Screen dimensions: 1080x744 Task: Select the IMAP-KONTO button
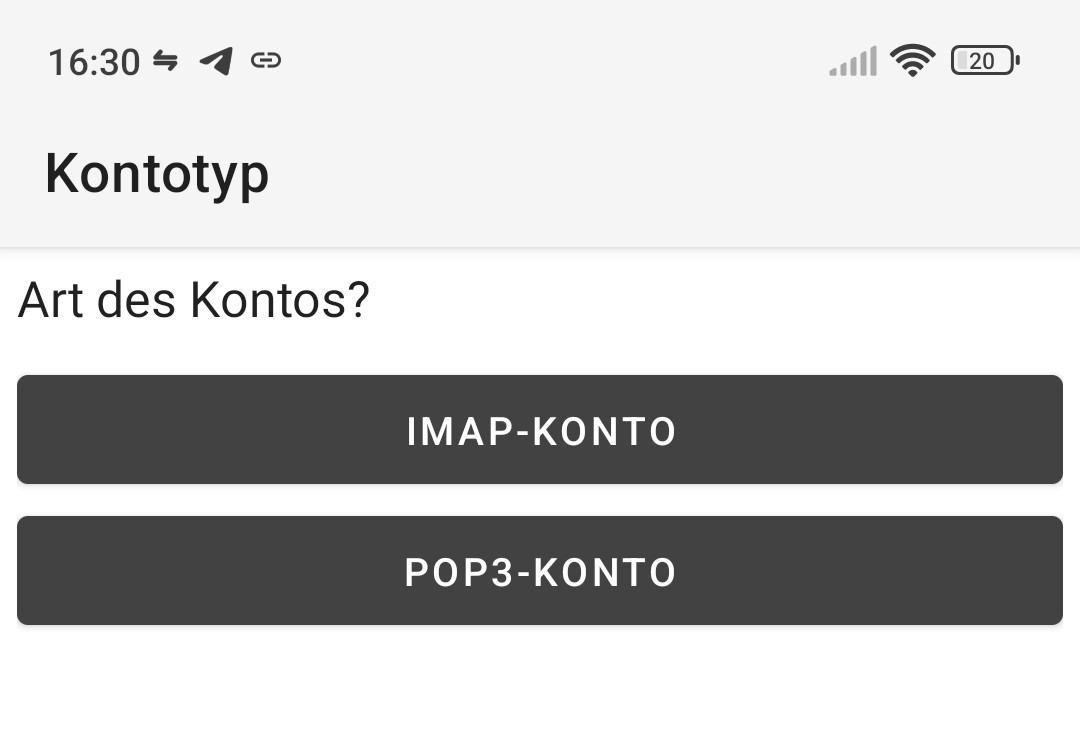coord(540,430)
